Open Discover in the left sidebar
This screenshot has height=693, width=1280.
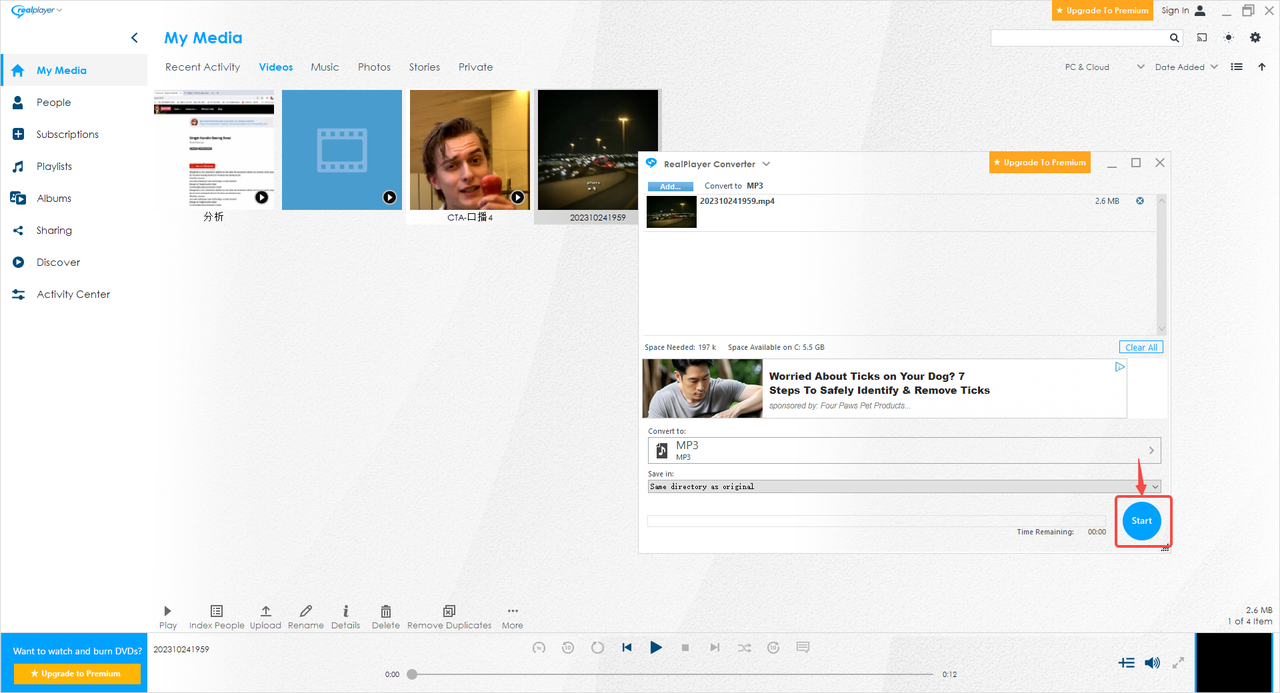tap(58, 262)
